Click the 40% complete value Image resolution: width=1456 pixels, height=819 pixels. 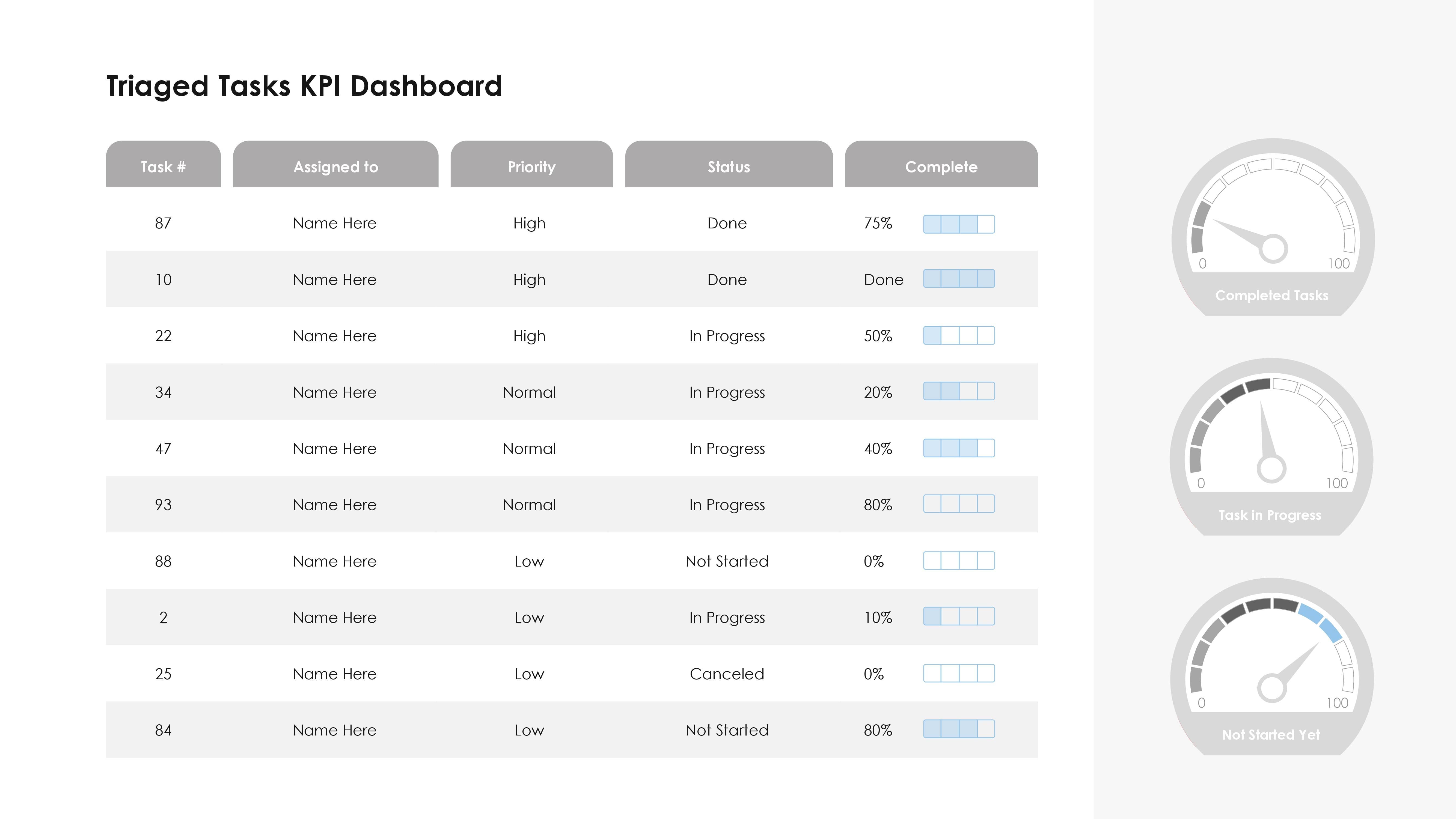878,448
